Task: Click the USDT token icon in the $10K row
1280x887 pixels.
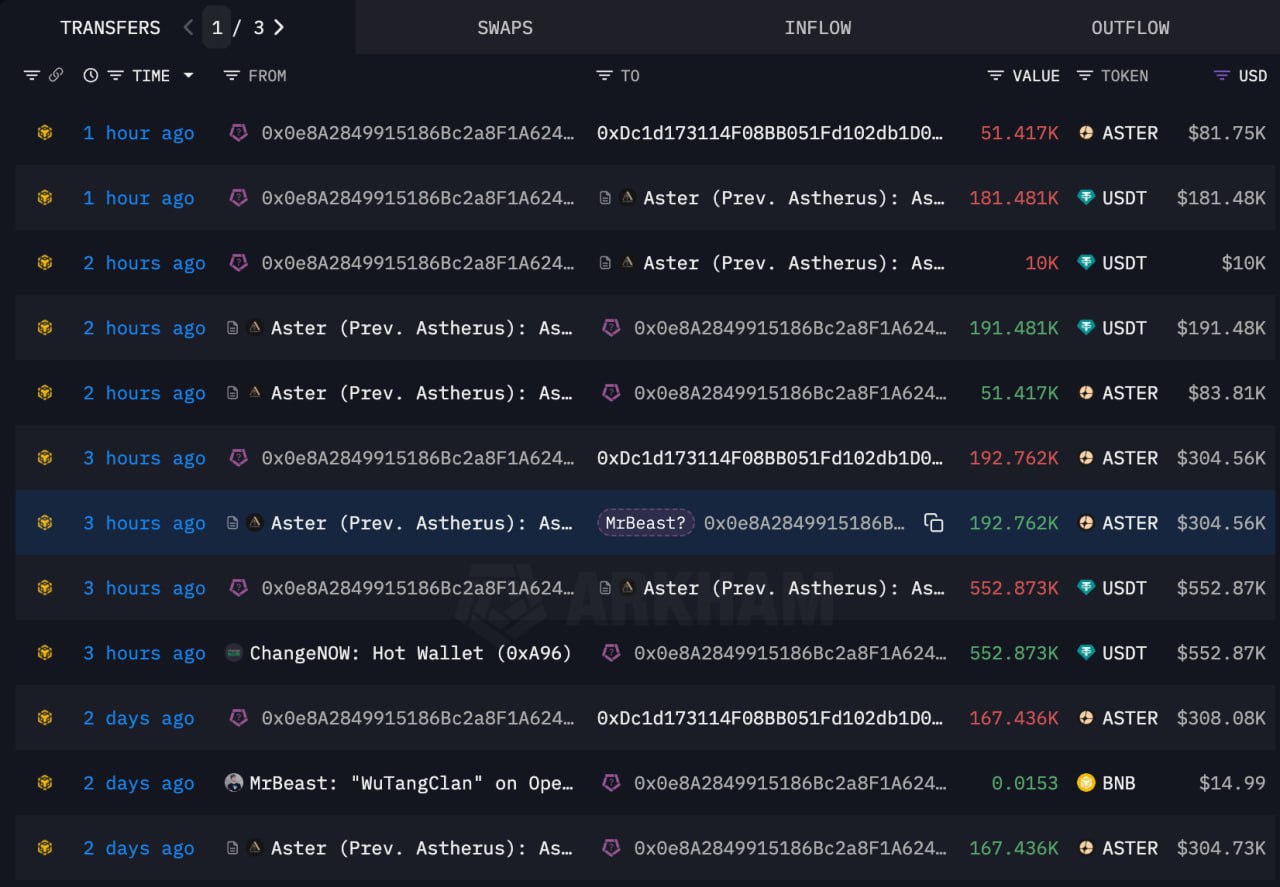Action: 1086,263
